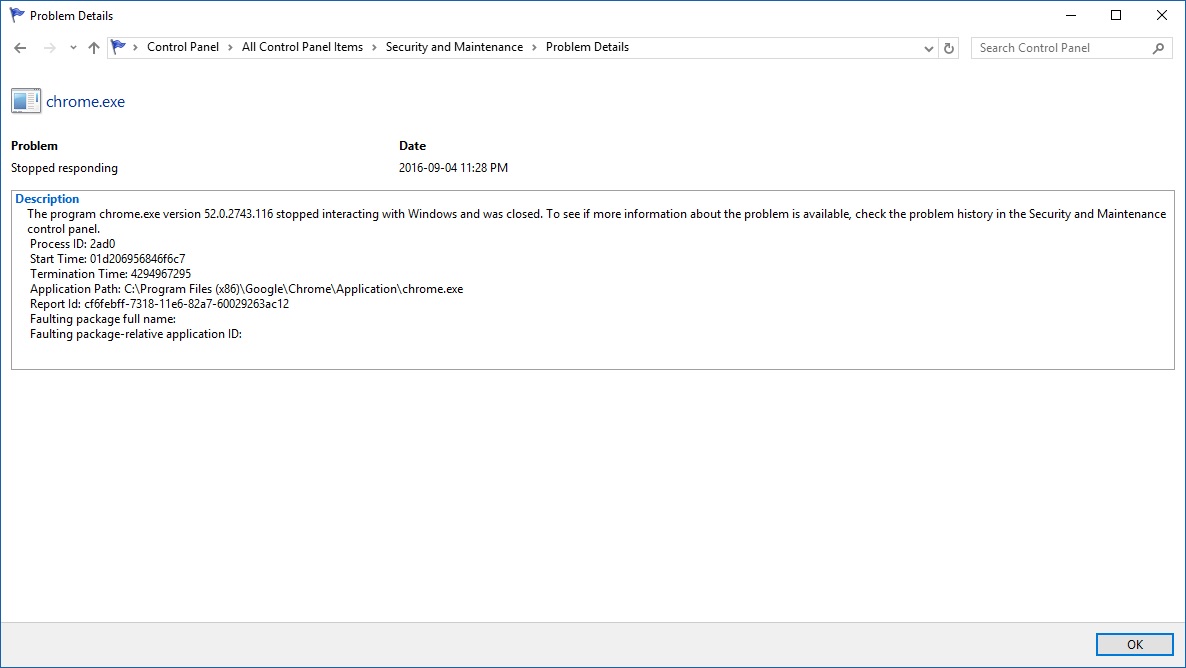Click the Date column label

[412, 146]
